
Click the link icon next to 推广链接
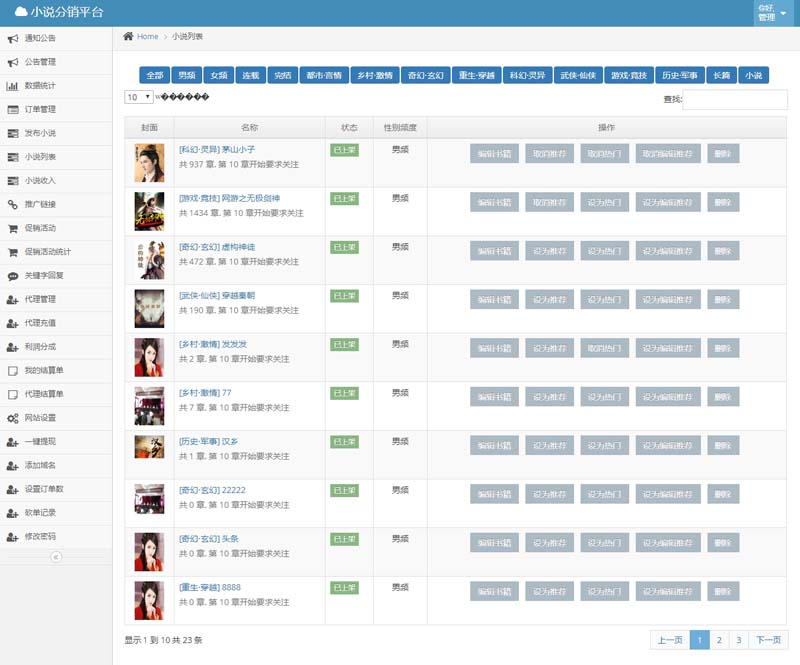pyautogui.click(x=13, y=204)
